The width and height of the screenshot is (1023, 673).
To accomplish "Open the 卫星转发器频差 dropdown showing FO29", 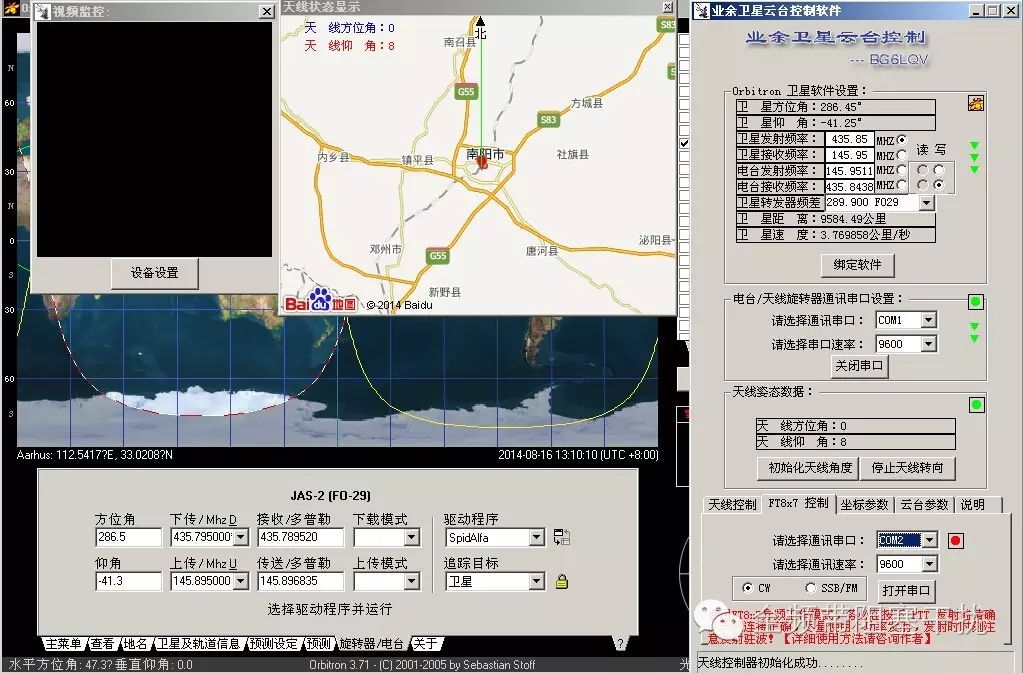I will pyautogui.click(x=926, y=203).
